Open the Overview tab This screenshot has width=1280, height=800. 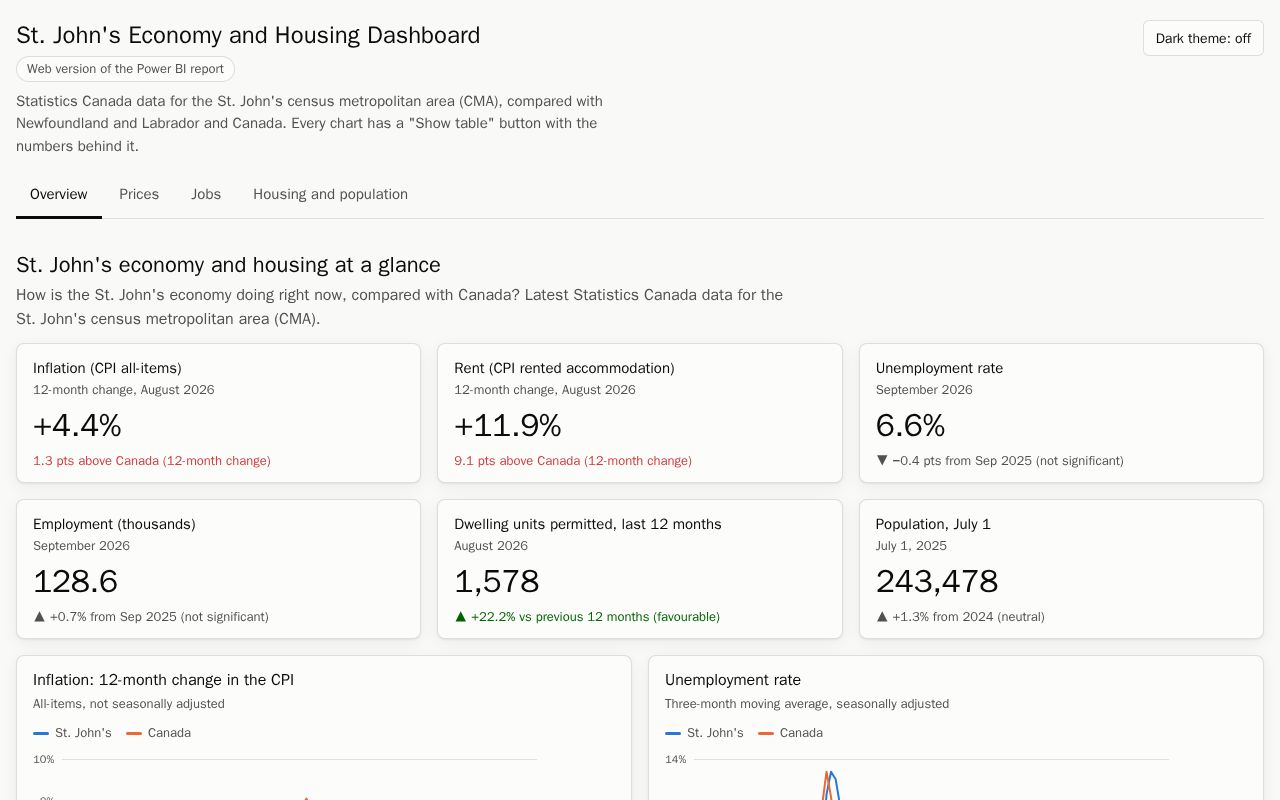point(59,194)
